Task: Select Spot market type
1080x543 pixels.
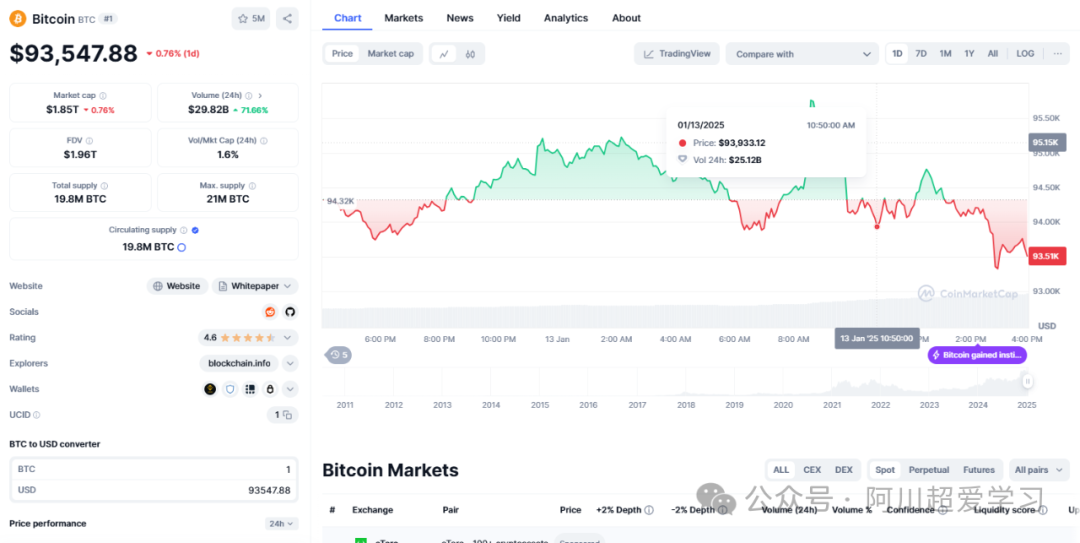Action: [x=885, y=470]
